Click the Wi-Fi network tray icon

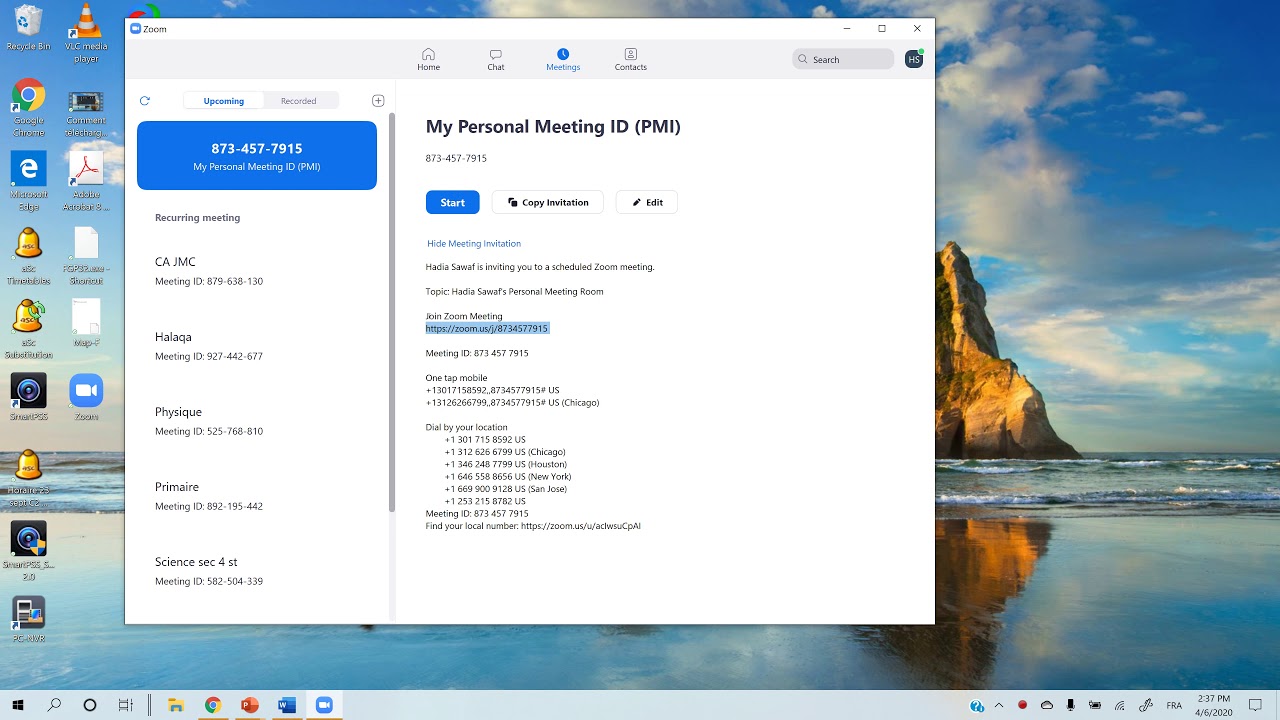click(1121, 705)
